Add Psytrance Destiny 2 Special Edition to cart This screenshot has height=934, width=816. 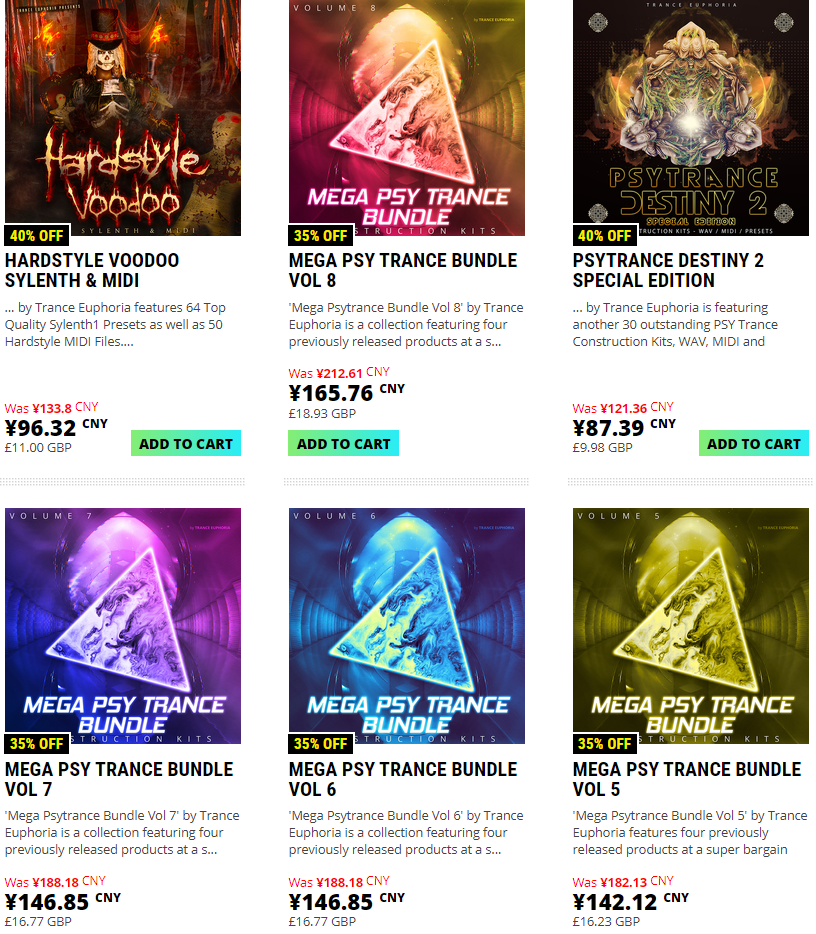[x=753, y=443]
